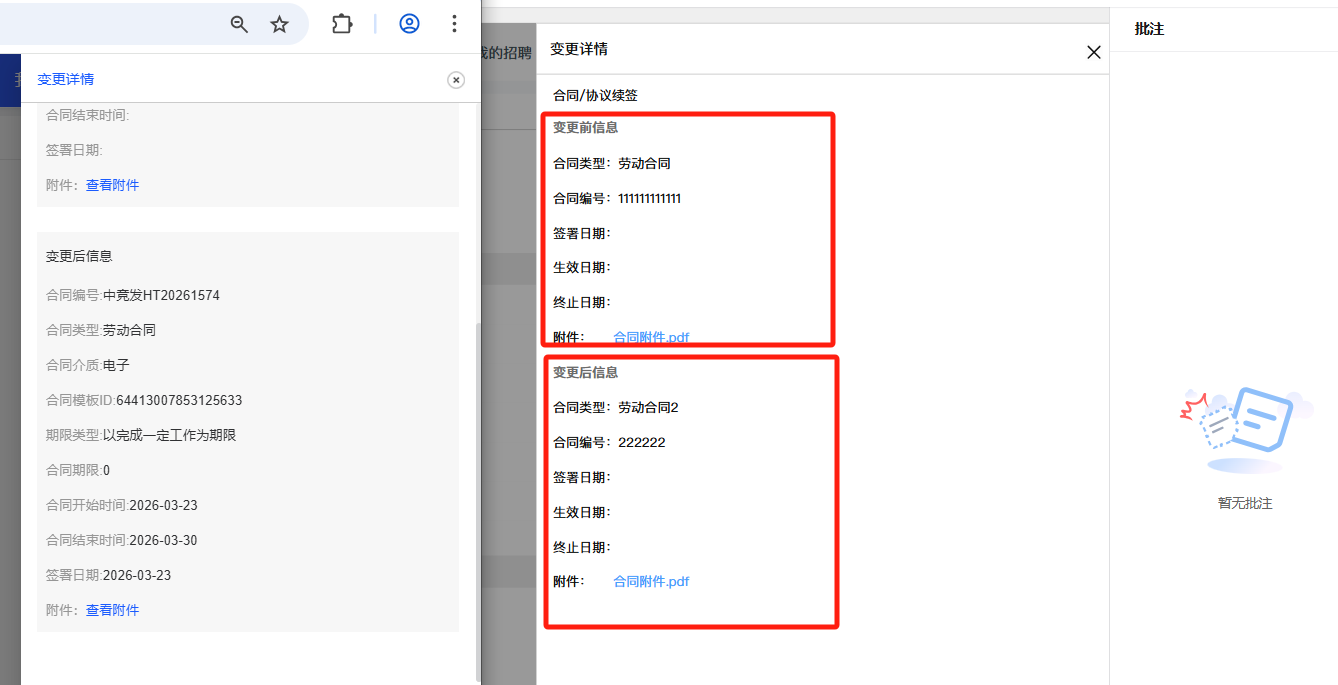Screen dimensions: 1338x685
Task: Select left panel 合同类型:劳动合同 row
Action: 101,330
